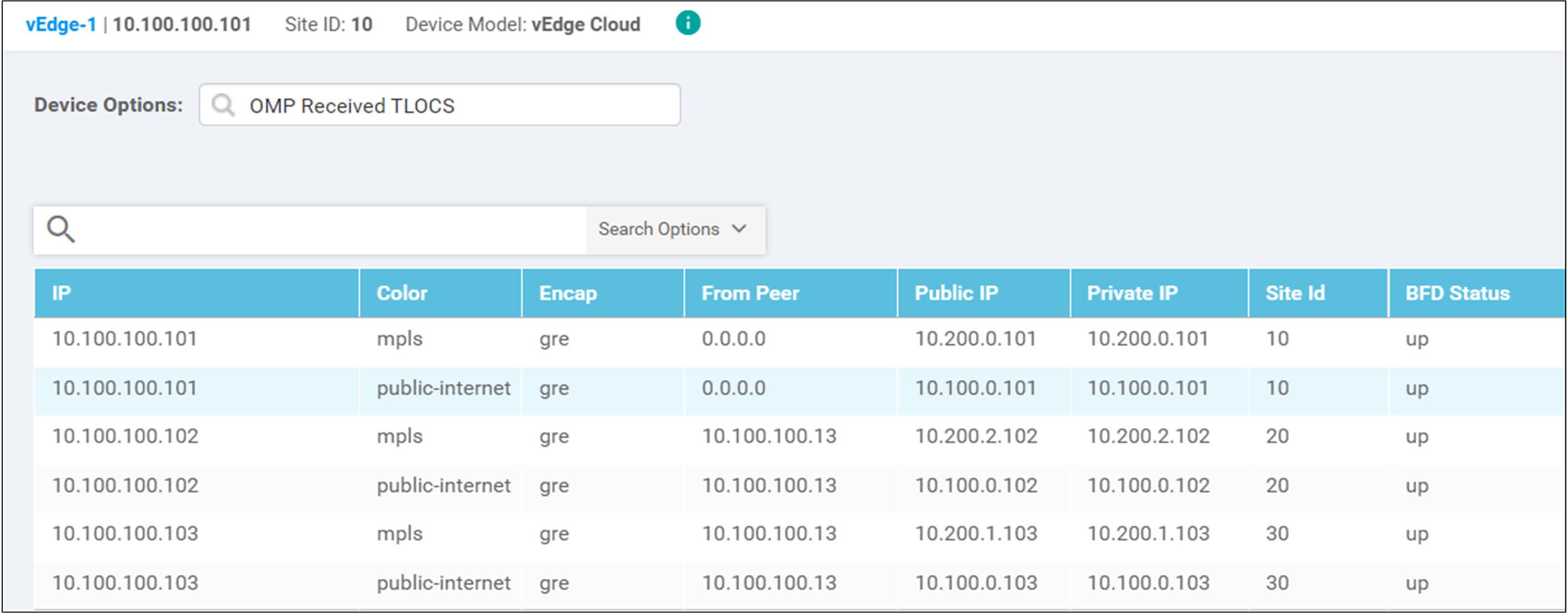Viewport: 1568px width, 613px height.
Task: Sort by the BFD Status column header
Action: (x=1477, y=293)
